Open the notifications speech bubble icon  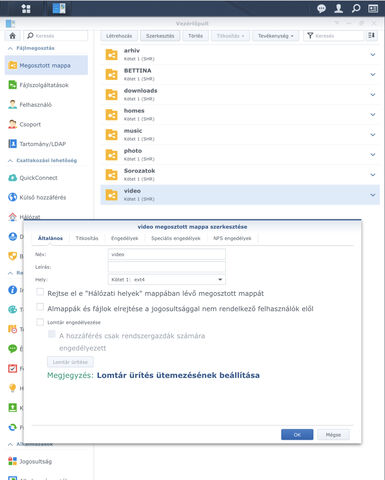[x=321, y=8]
